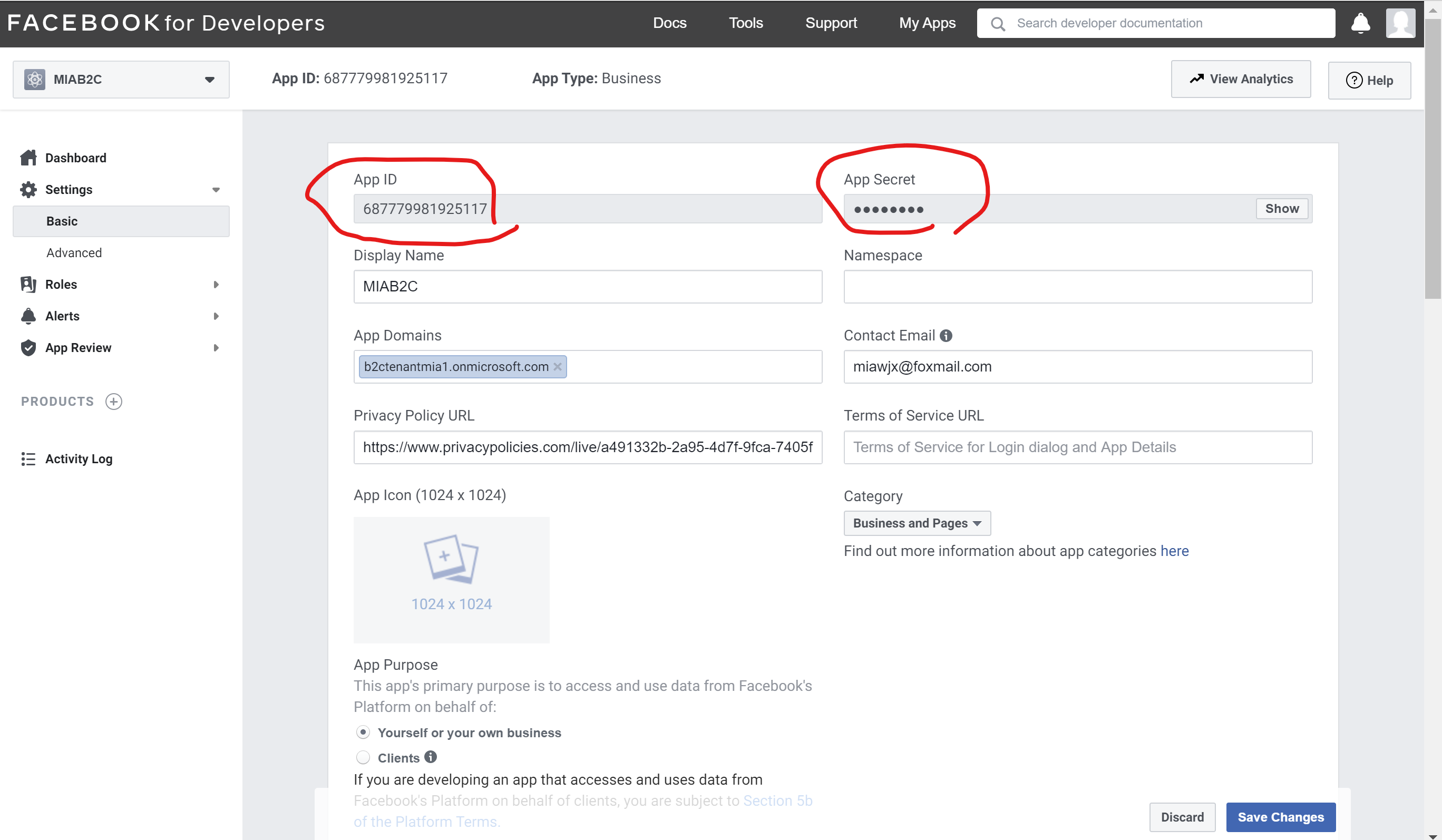Click into the Namespace input field

(x=1077, y=287)
